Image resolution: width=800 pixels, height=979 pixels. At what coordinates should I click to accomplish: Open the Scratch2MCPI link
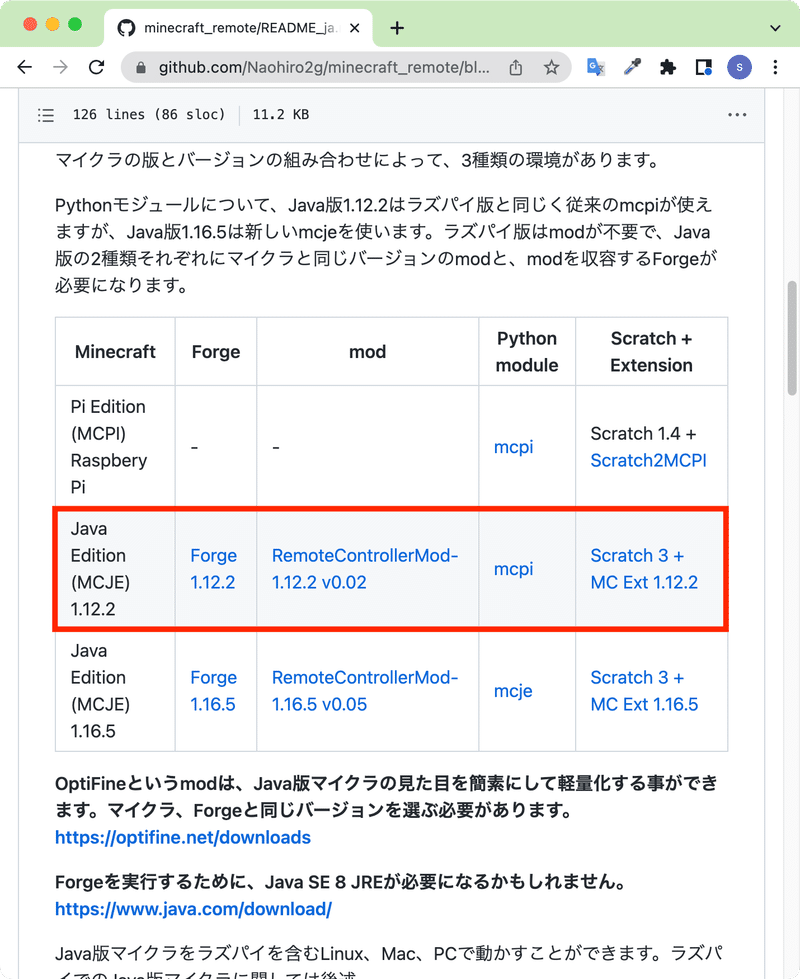click(x=648, y=460)
